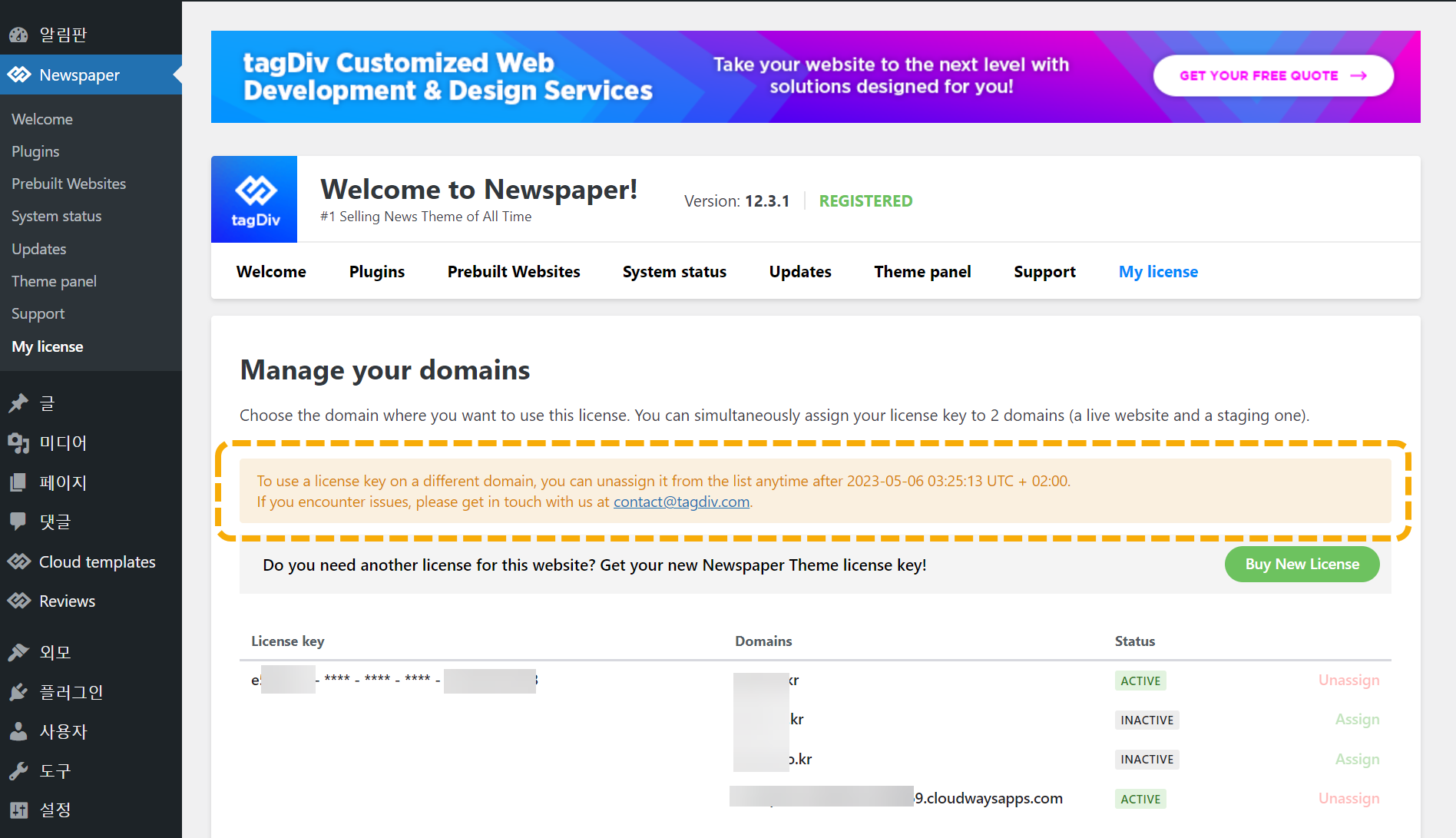Open the 도구 tools wrench icon
This screenshot has width=1456, height=838.
click(x=18, y=770)
